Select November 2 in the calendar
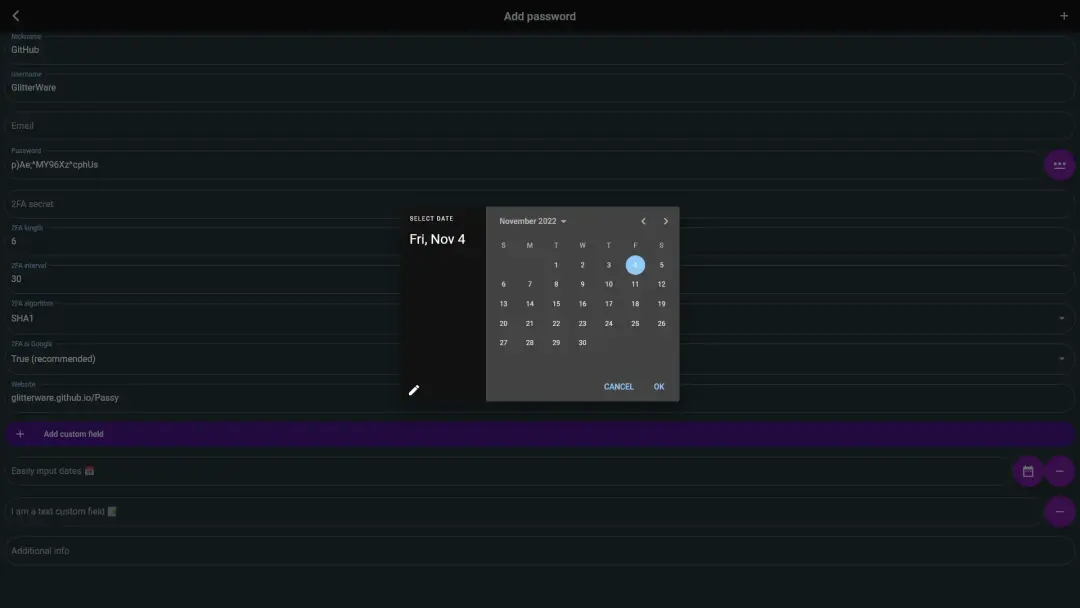This screenshot has height=608, width=1080. click(x=582, y=265)
